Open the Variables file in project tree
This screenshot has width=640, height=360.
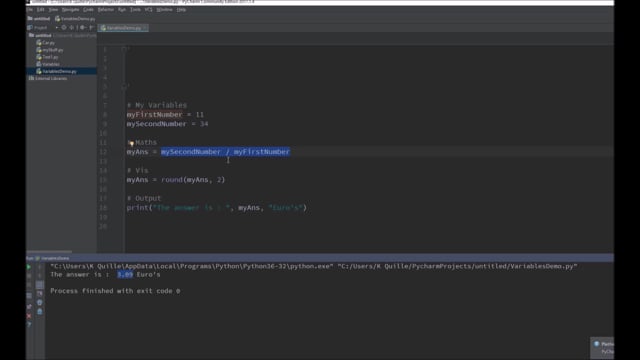(x=48, y=64)
